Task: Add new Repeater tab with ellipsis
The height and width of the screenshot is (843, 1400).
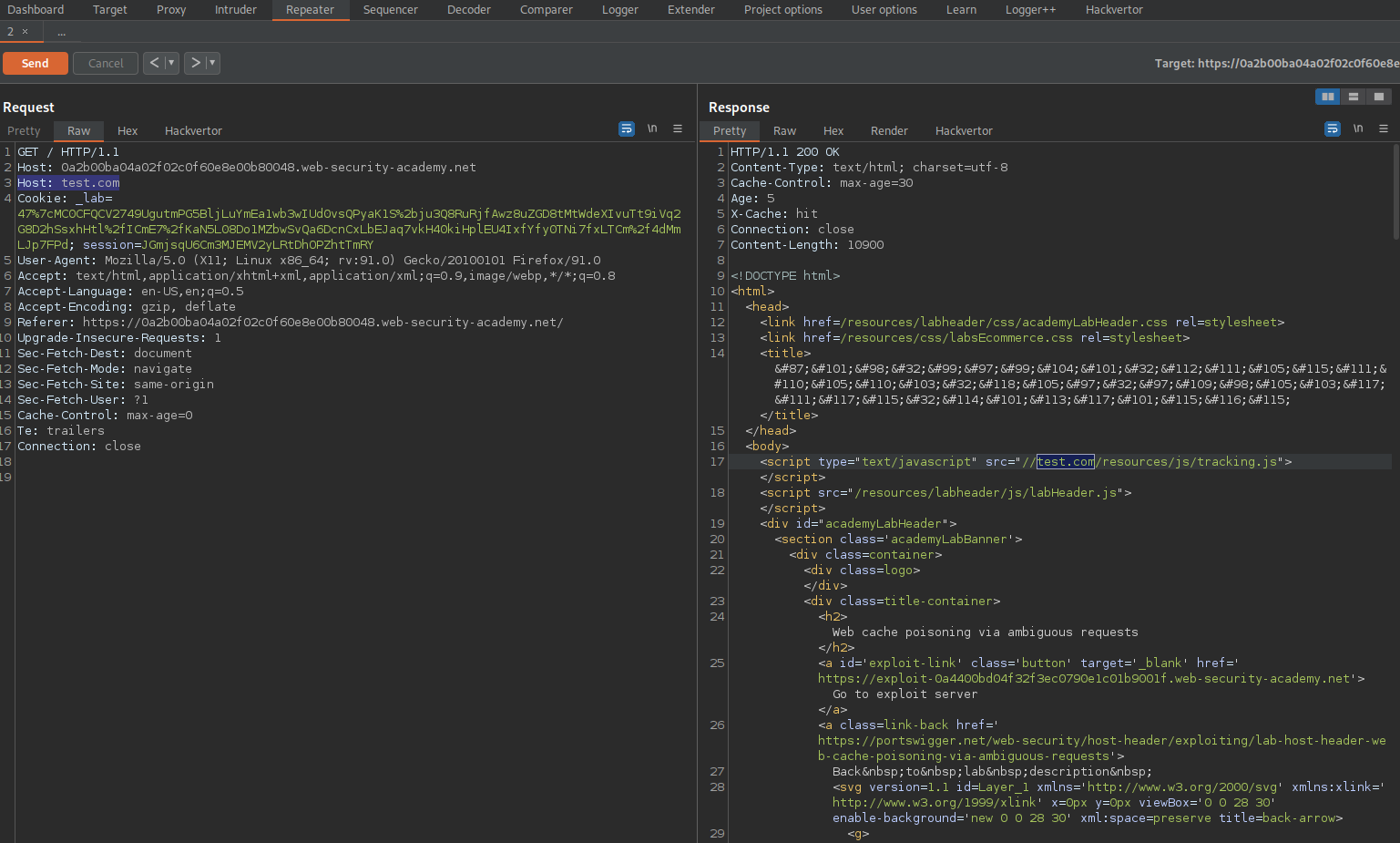Action: [x=61, y=33]
